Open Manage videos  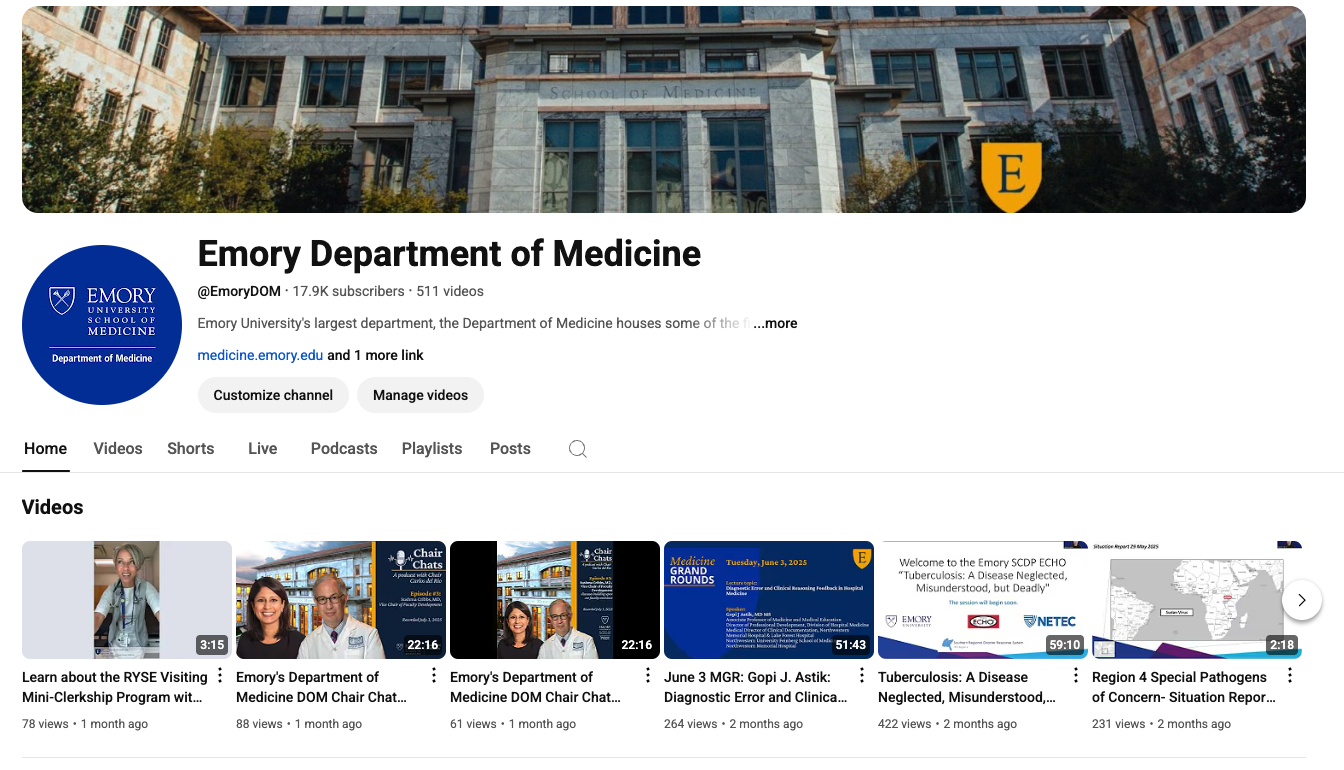point(420,395)
